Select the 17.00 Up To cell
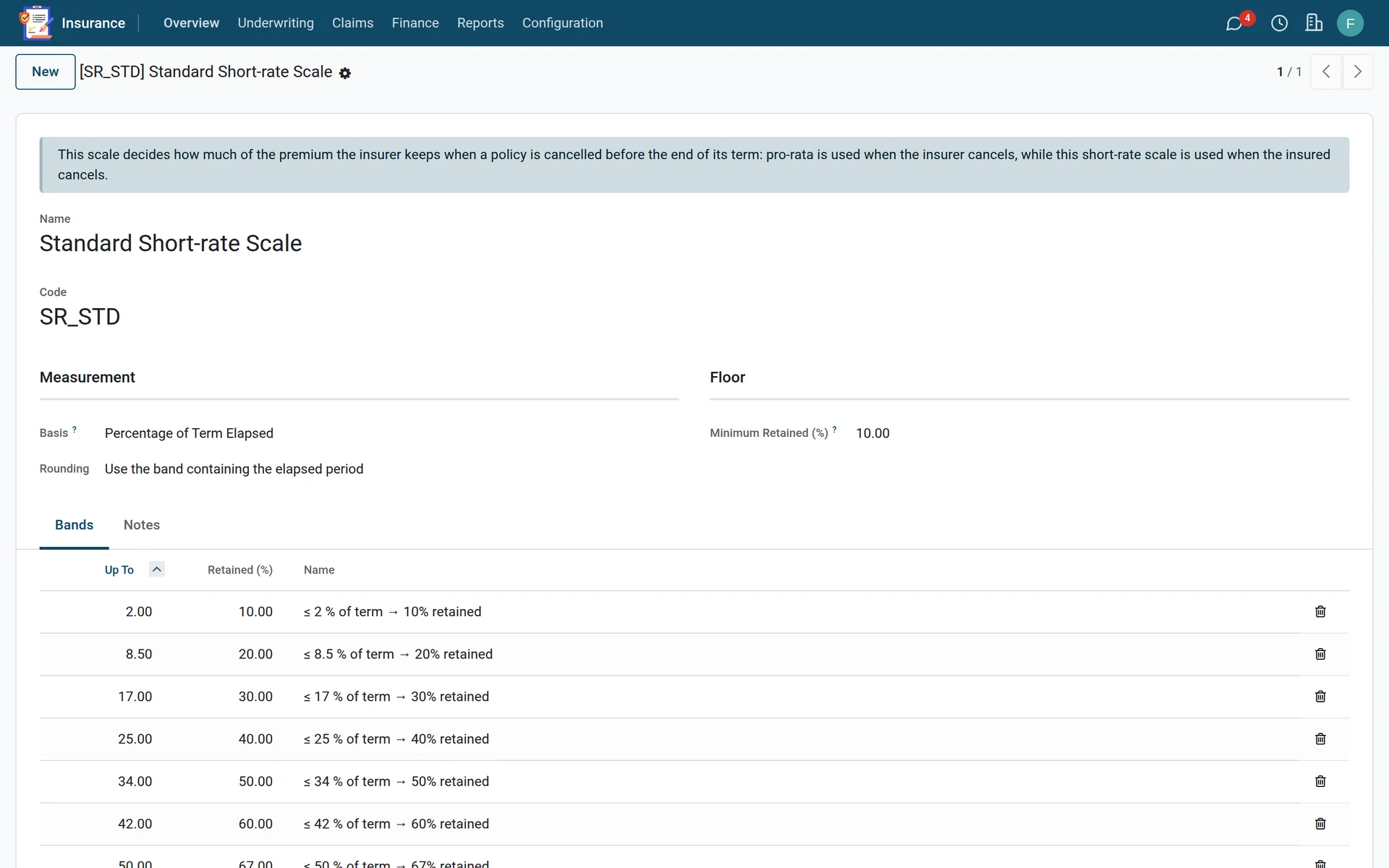Screen dimensions: 1389x868 135,697
